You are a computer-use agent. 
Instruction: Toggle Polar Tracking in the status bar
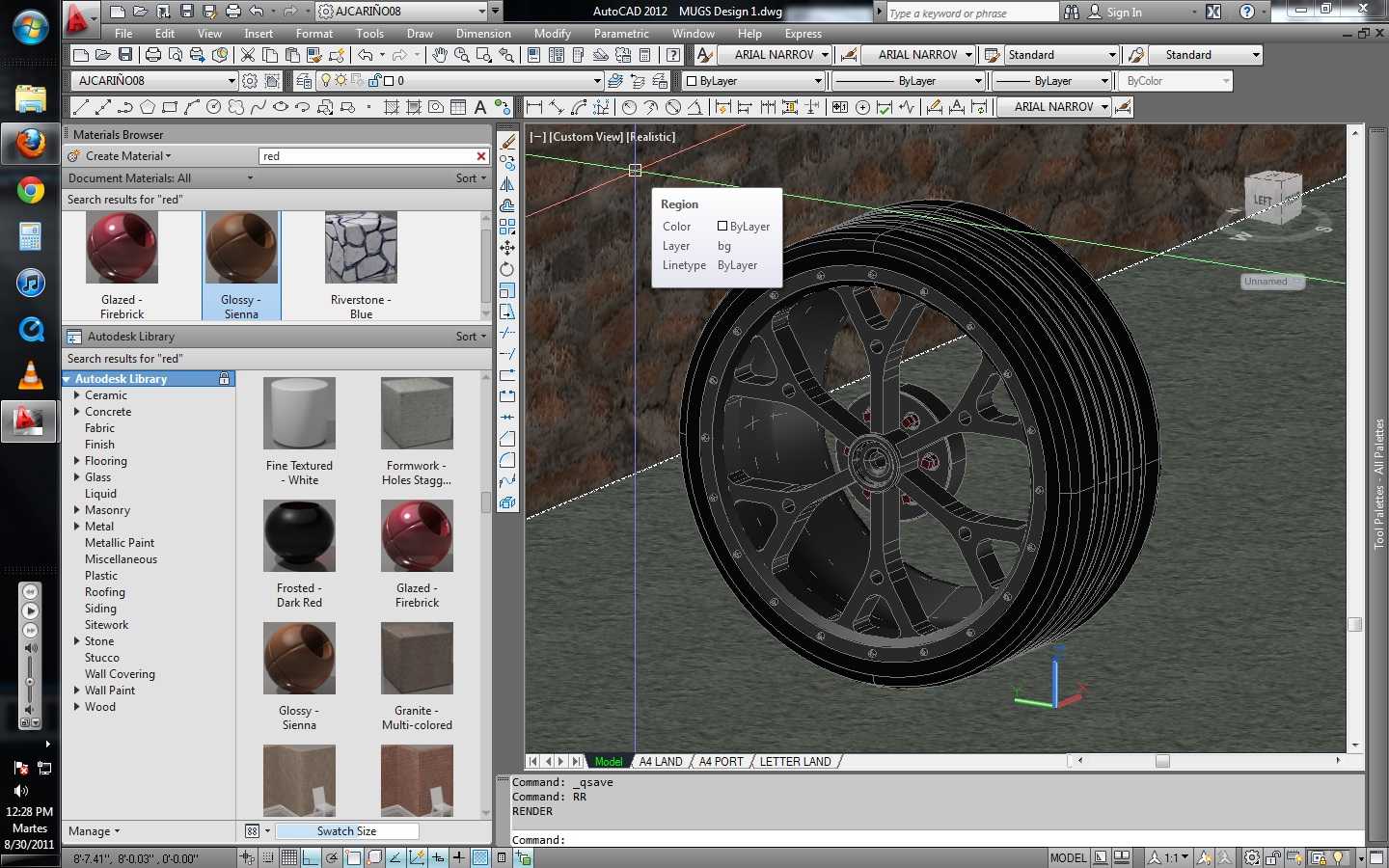[332, 857]
